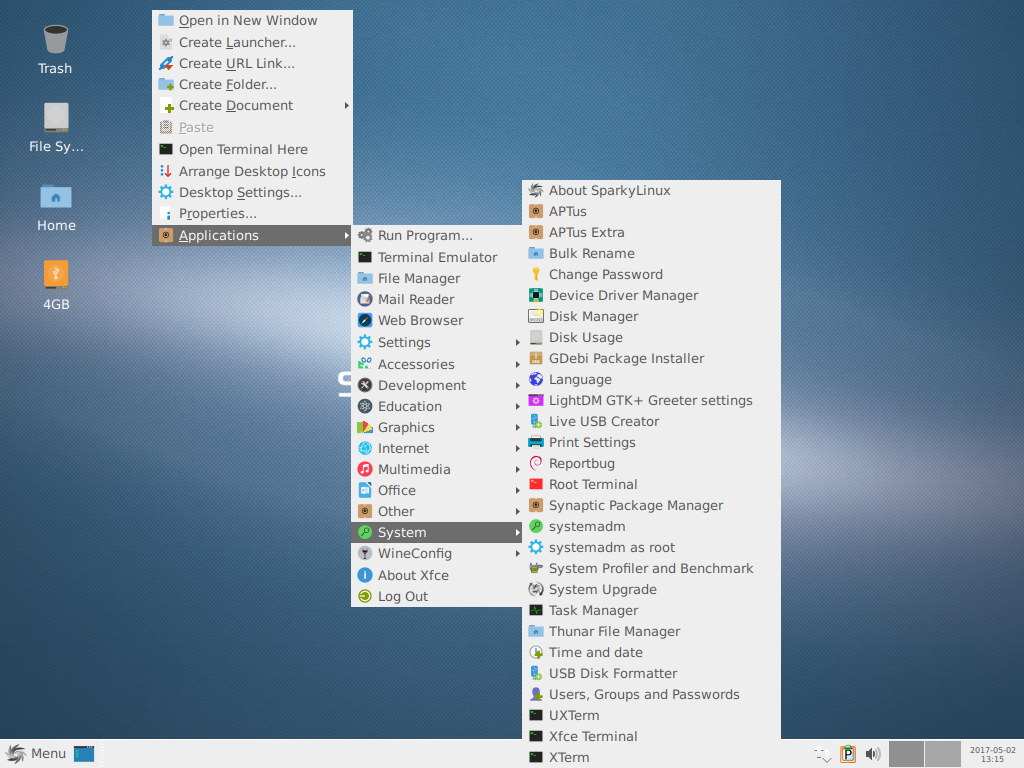Click the File Manager folder icon
The height and width of the screenshot is (768, 1024).
[365, 278]
